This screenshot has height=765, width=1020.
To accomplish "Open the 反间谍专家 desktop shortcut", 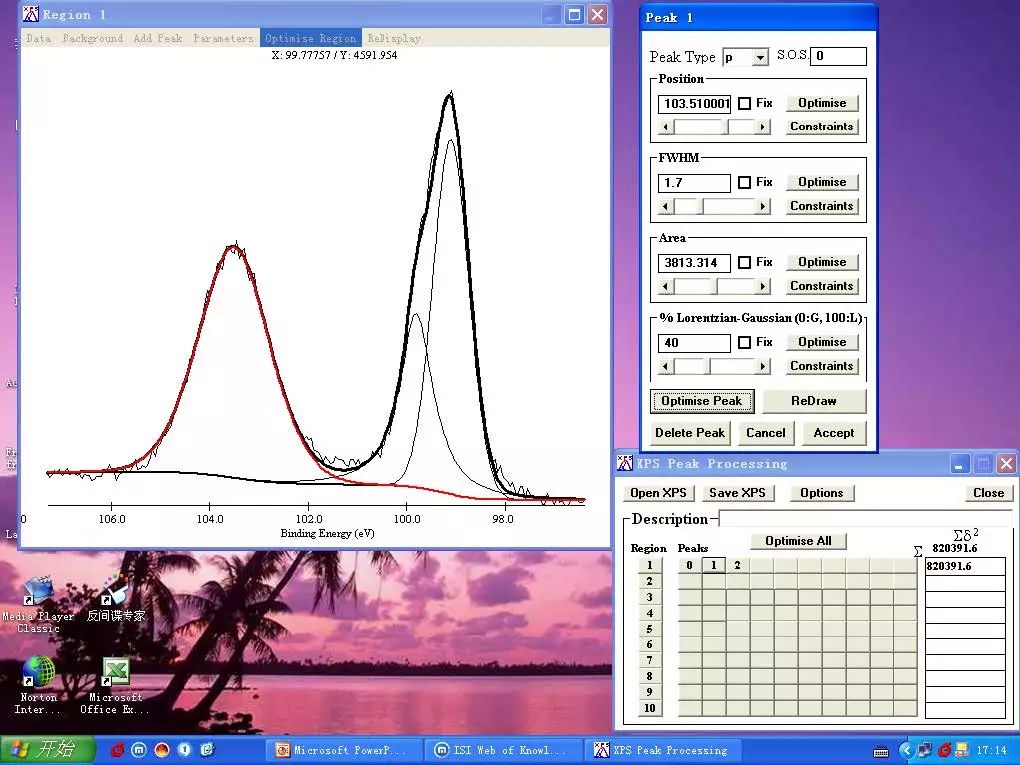I will pos(116,597).
